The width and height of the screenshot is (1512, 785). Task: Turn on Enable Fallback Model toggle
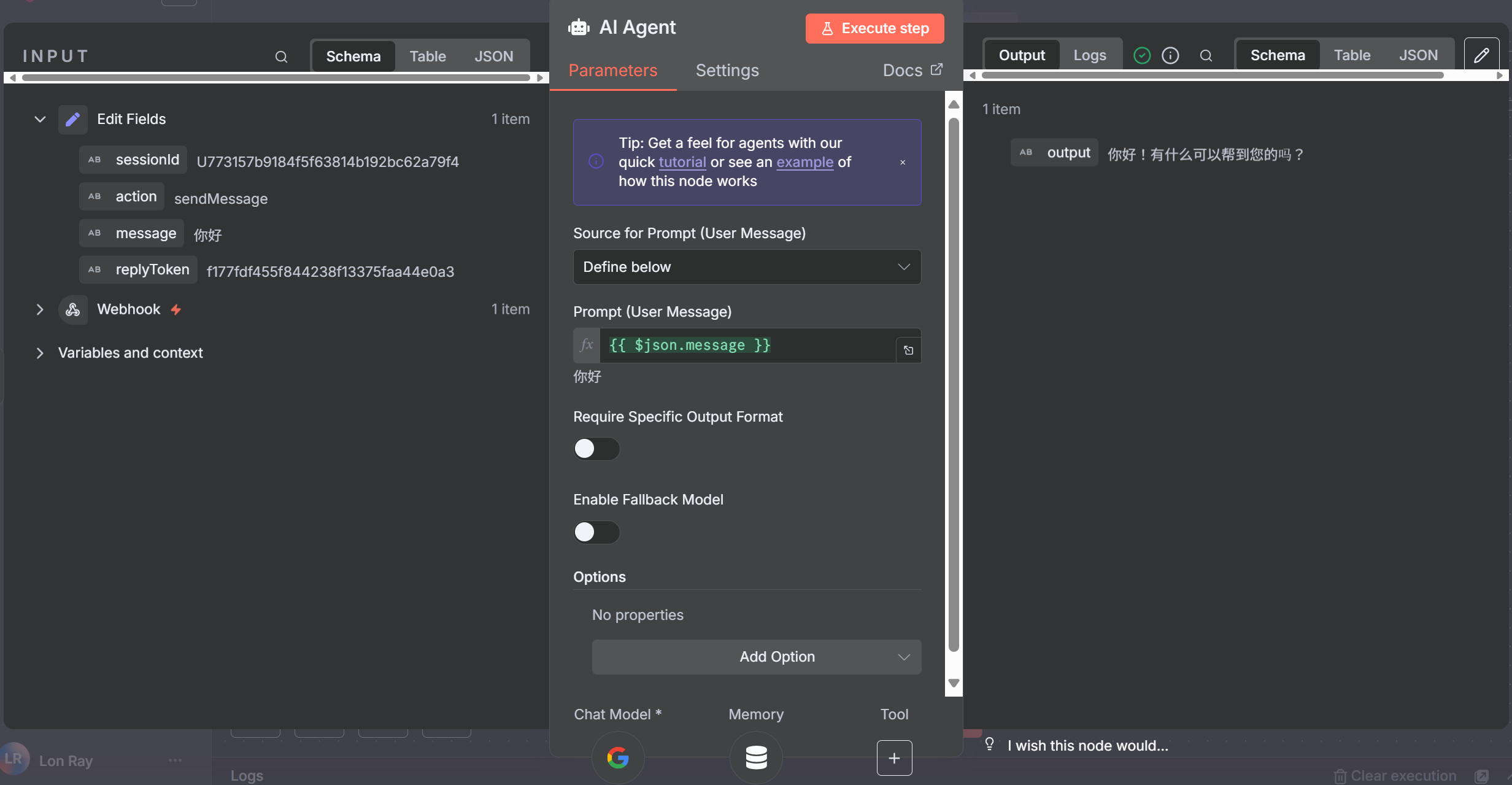tap(596, 532)
